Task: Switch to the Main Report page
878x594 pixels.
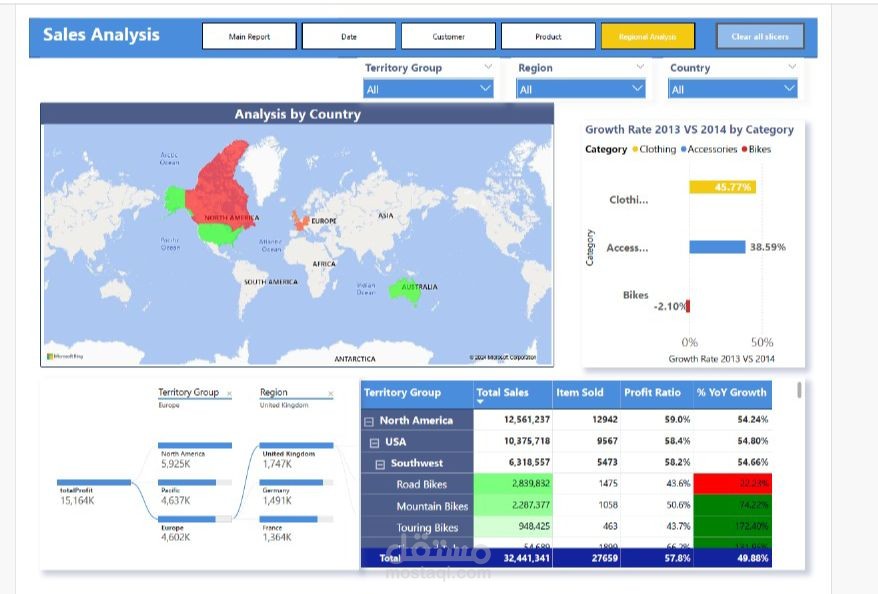Action: click(249, 36)
